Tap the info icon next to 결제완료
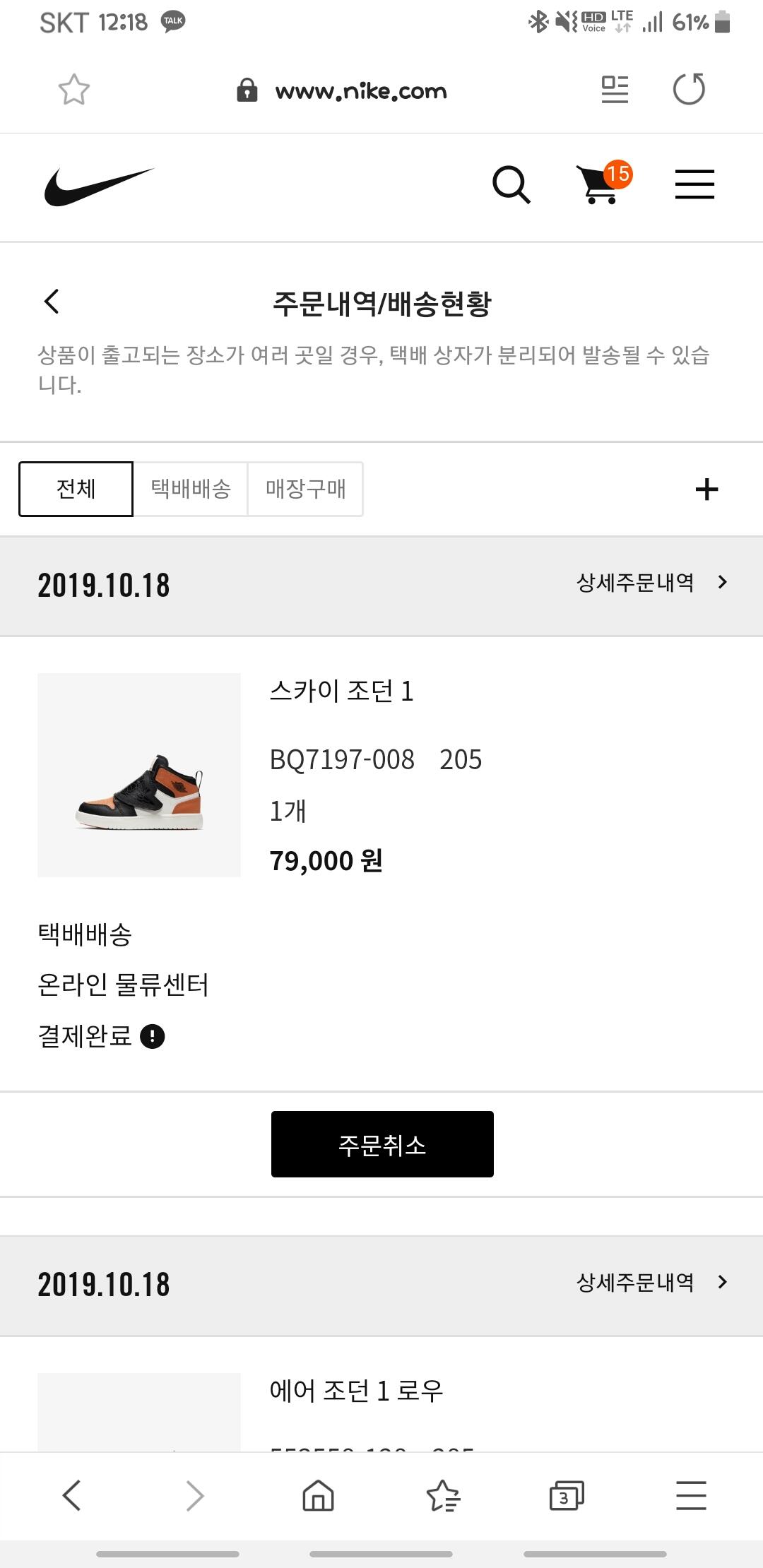The height and width of the screenshot is (1568, 763). click(153, 1036)
